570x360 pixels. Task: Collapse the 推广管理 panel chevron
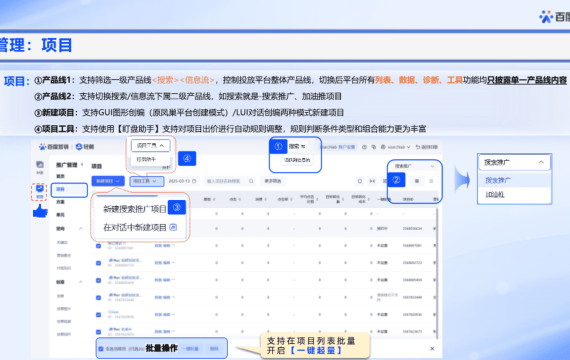tap(82, 164)
